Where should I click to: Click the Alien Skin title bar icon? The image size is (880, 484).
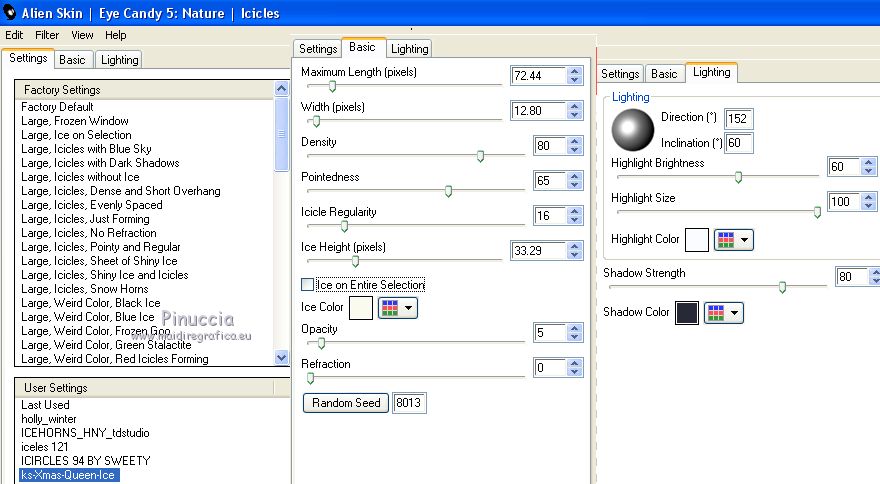click(x=9, y=11)
